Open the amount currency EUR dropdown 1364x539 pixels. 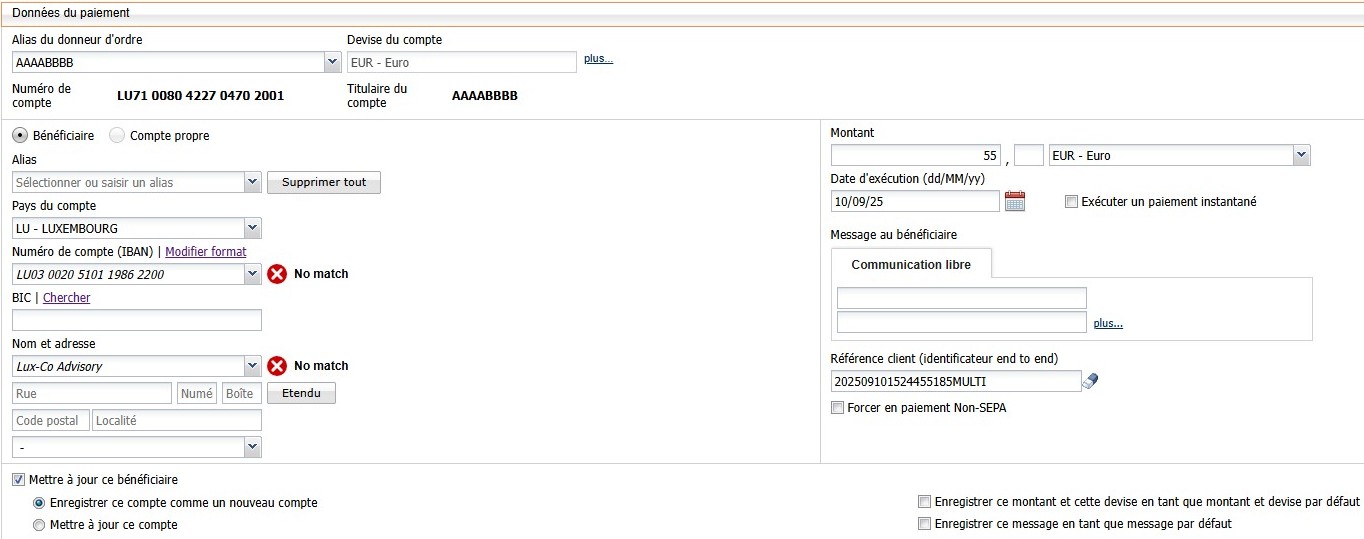[1301, 155]
